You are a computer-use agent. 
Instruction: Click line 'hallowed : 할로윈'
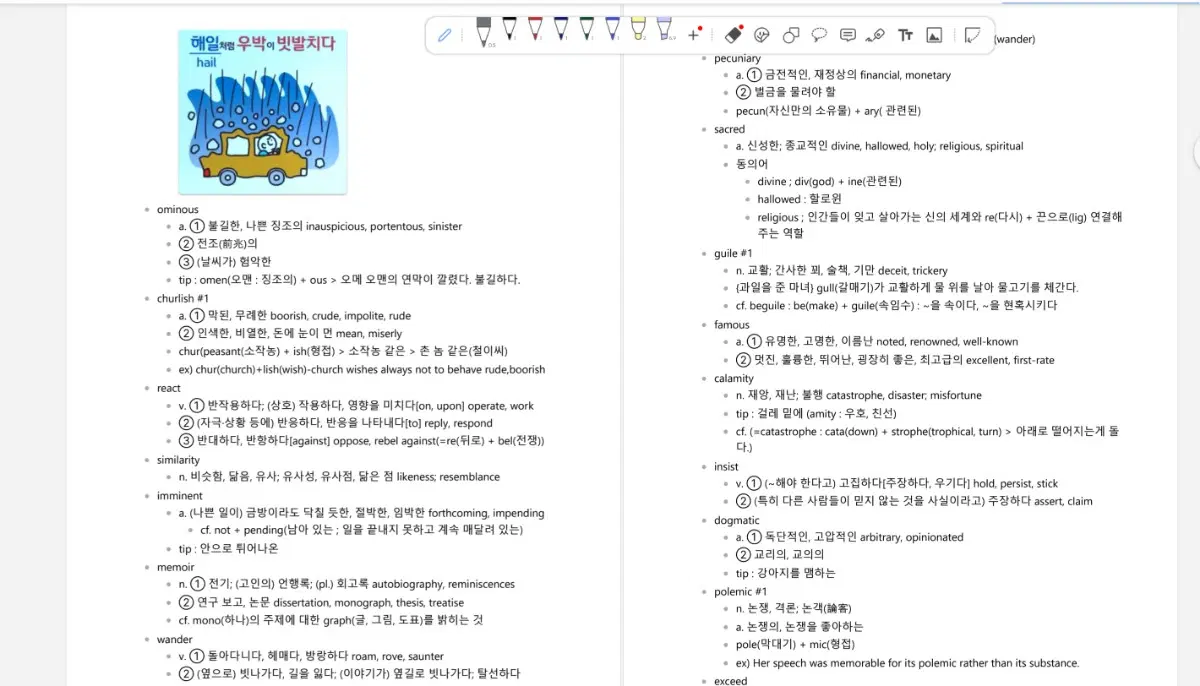800,200
